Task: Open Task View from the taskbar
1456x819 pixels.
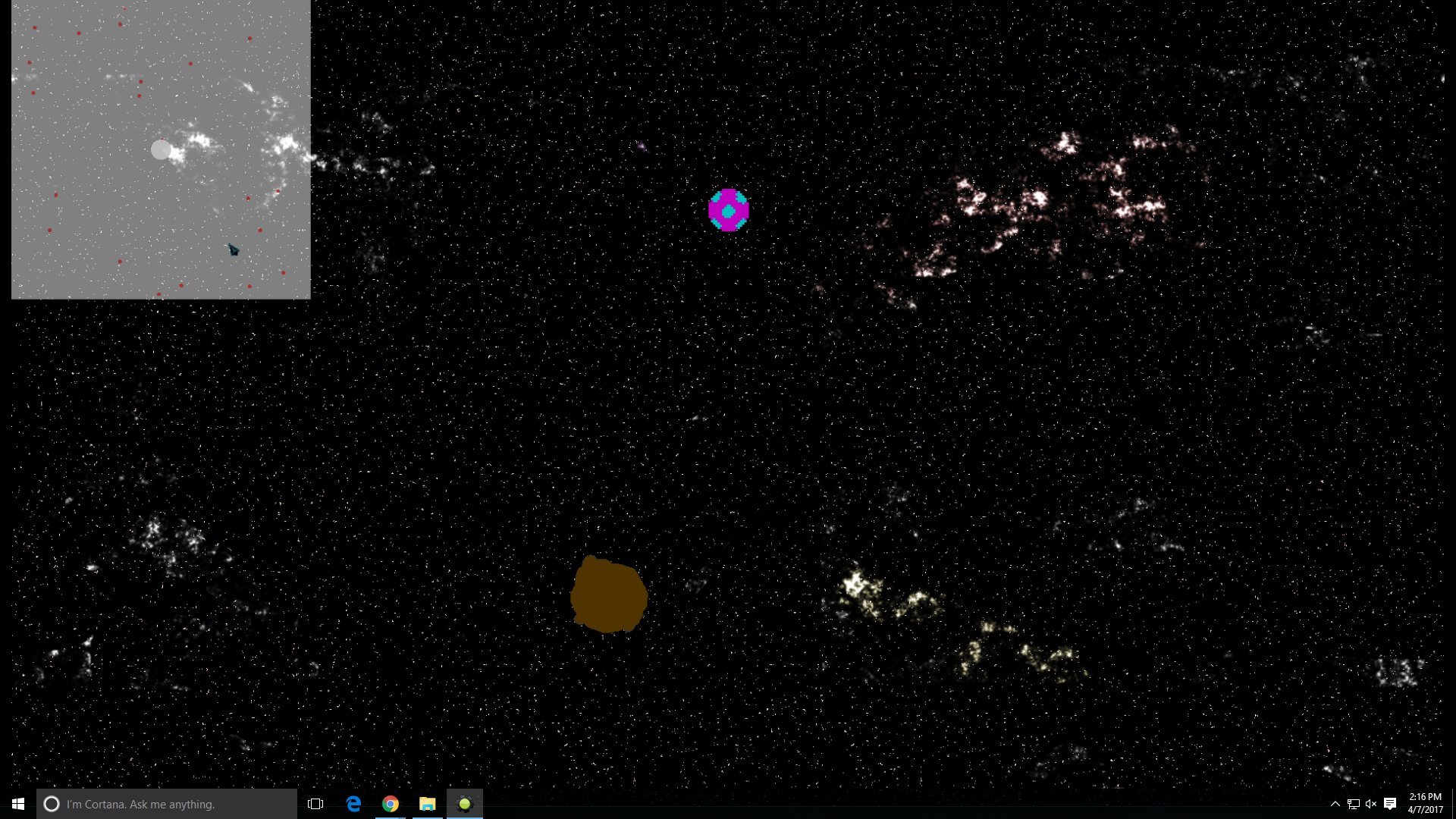Action: 315,804
